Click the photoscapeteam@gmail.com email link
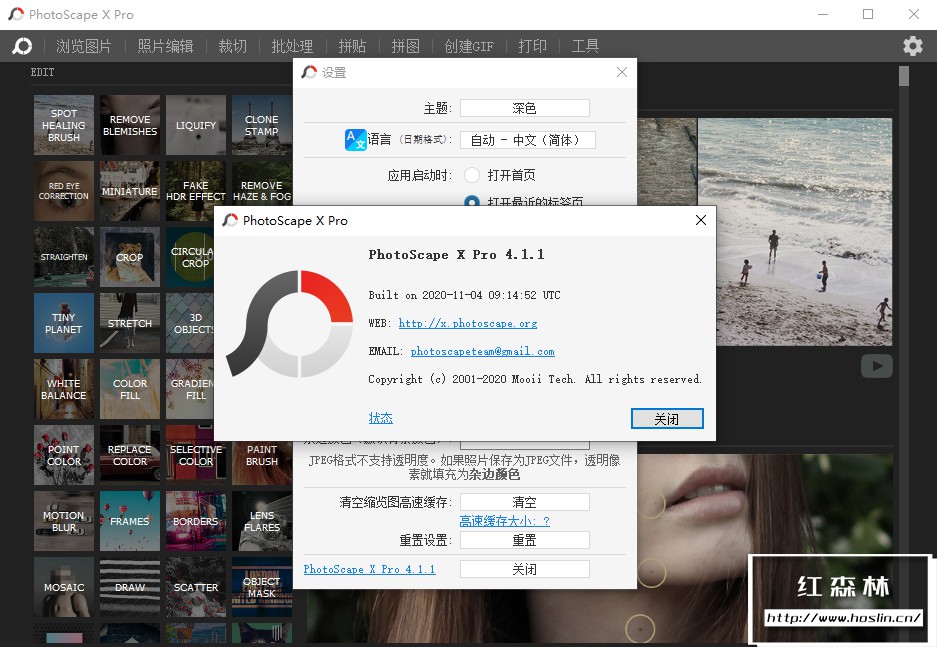937x647 pixels. click(482, 351)
